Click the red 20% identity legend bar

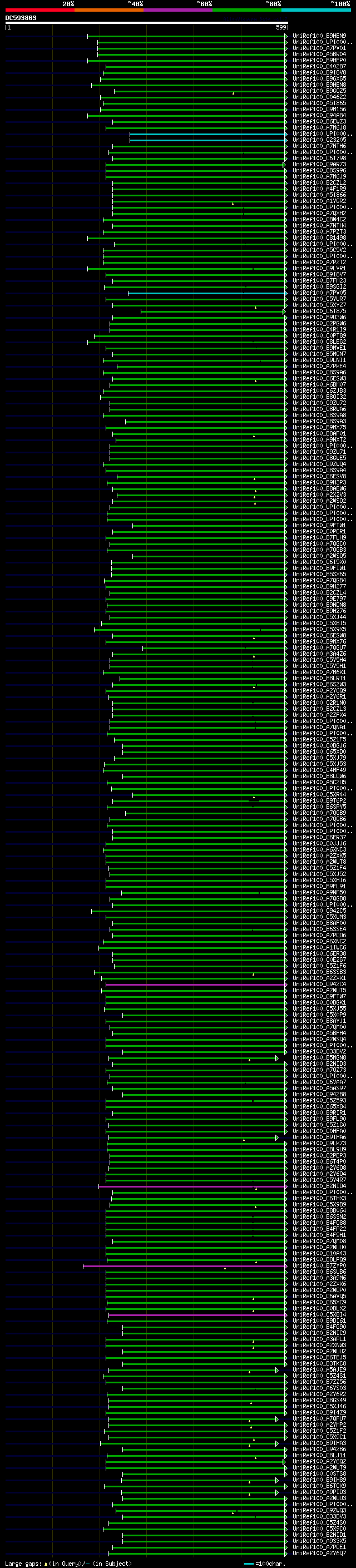click(x=39, y=10)
